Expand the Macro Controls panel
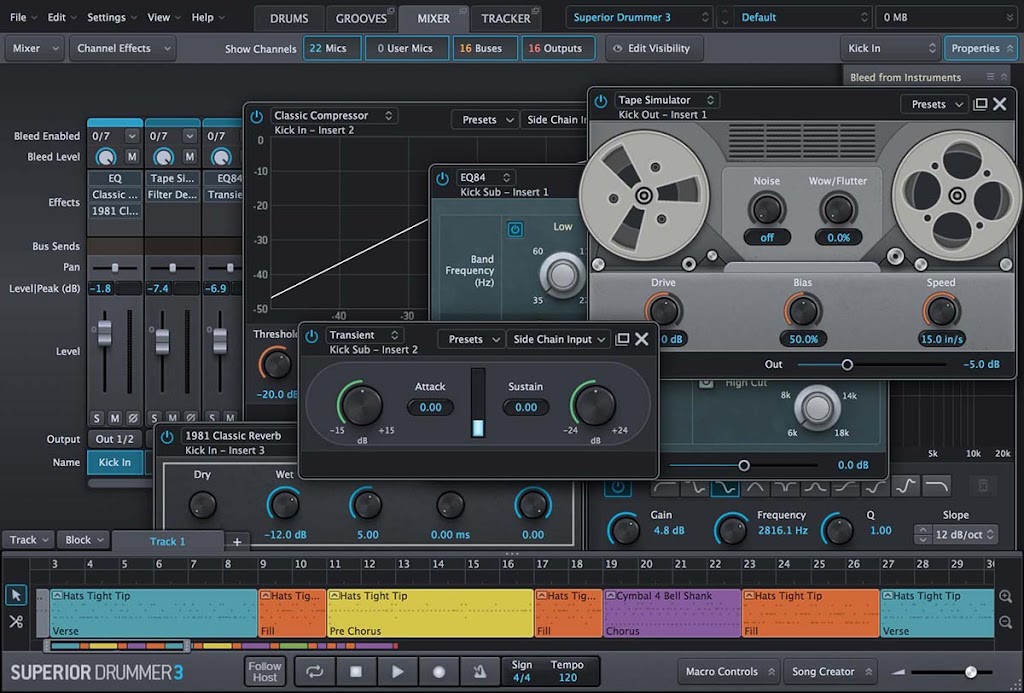This screenshot has width=1024, height=693. click(x=728, y=671)
